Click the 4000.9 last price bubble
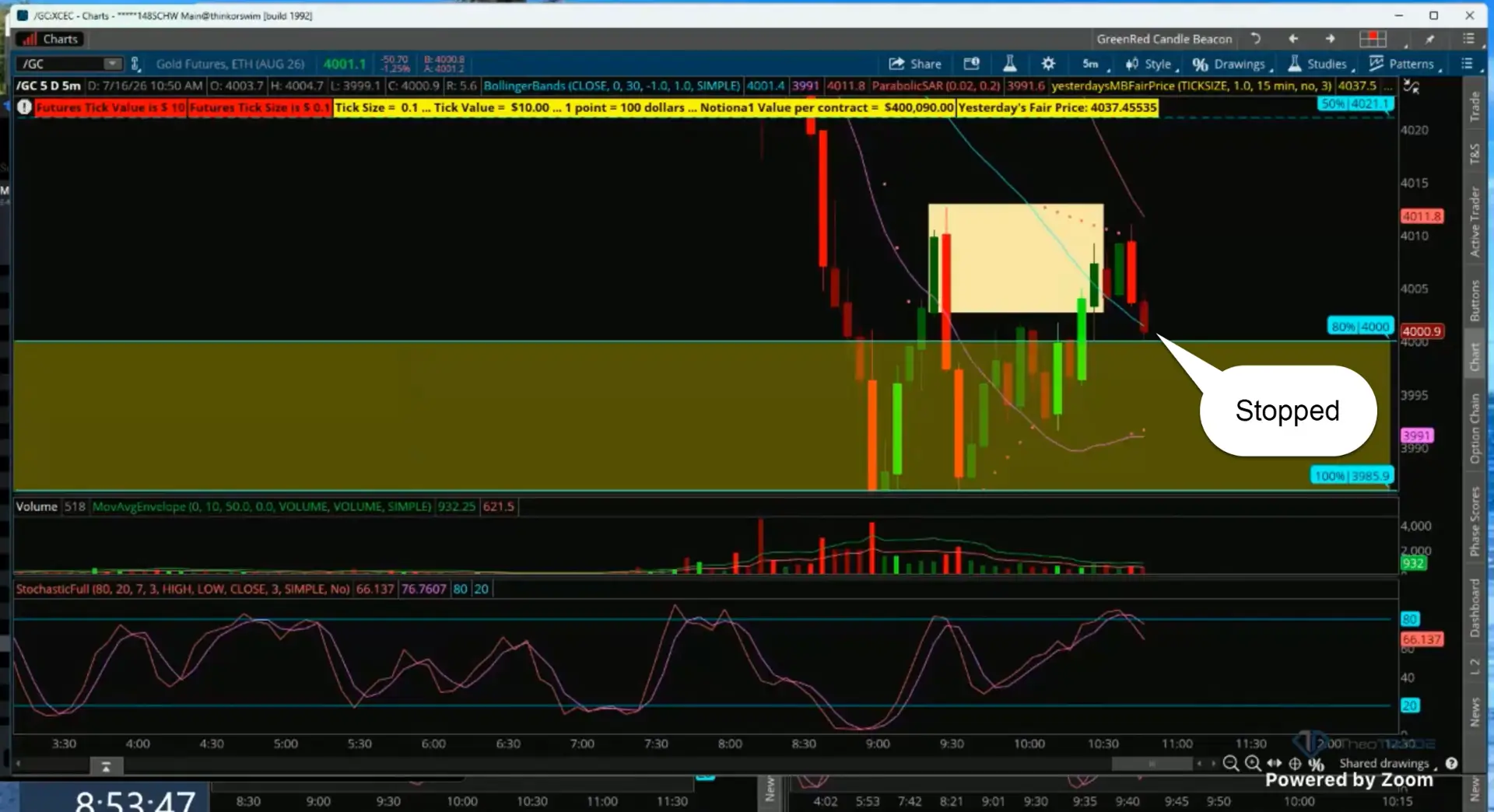Screen dimensions: 1494x812 click(1422, 331)
